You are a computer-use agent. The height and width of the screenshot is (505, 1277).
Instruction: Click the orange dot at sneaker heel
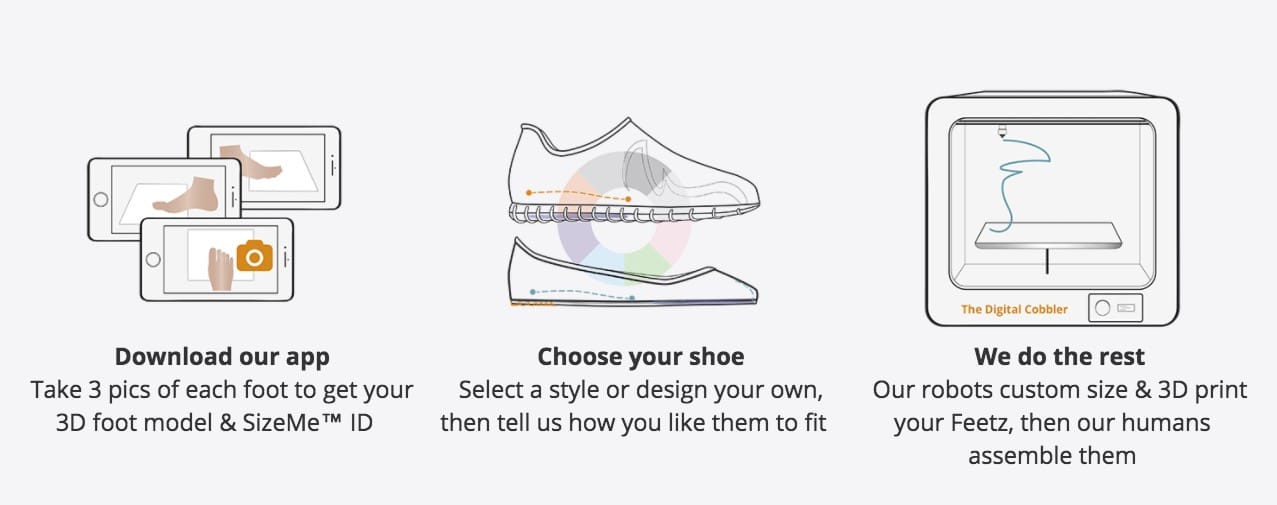[529, 192]
